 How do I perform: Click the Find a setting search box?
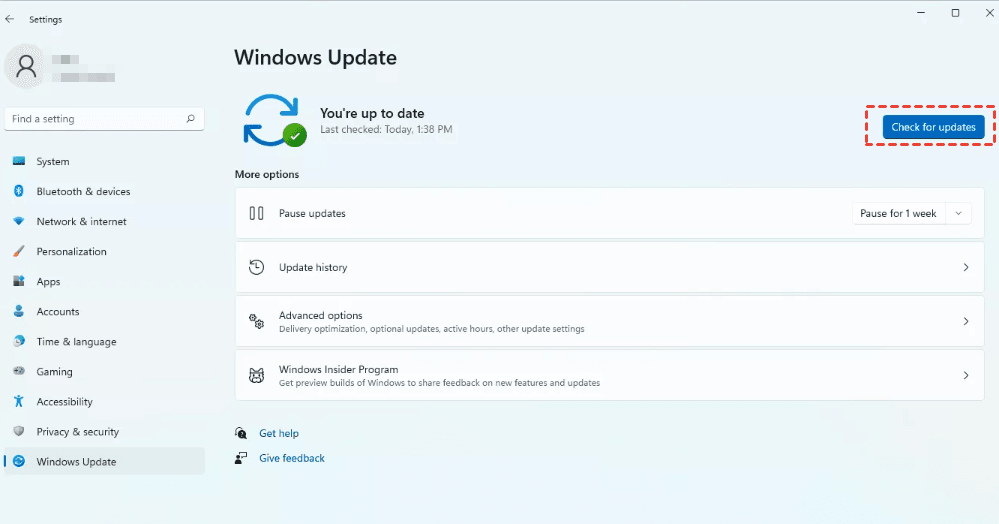(95, 119)
